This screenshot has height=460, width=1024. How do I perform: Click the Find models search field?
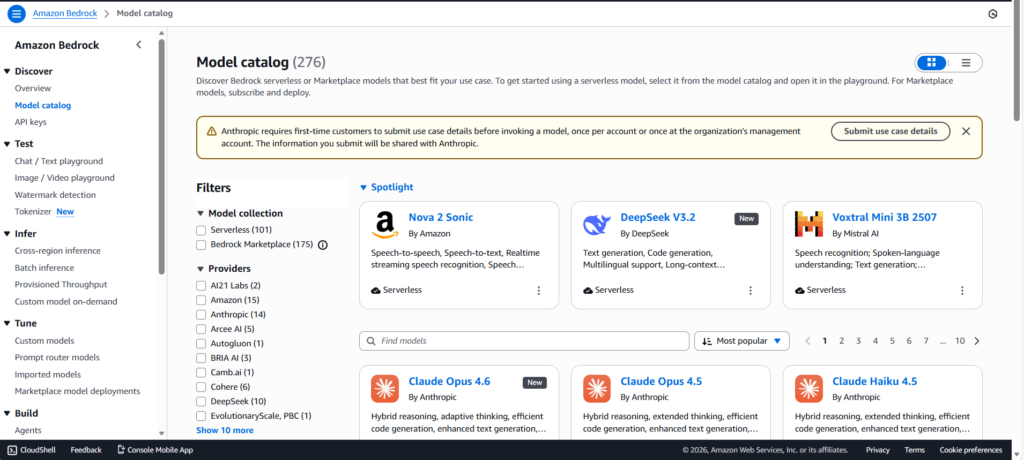coord(524,341)
